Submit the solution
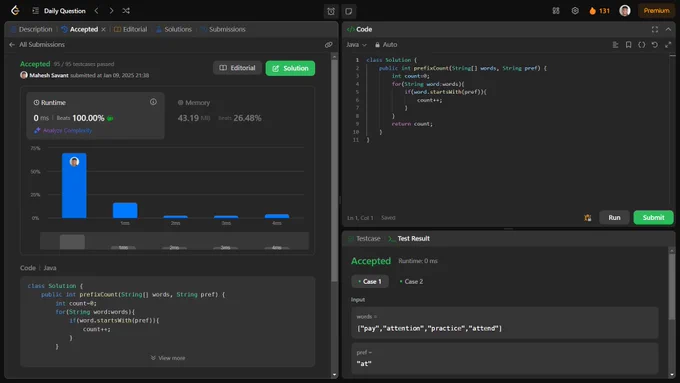This screenshot has height=383, width=680. 653,218
